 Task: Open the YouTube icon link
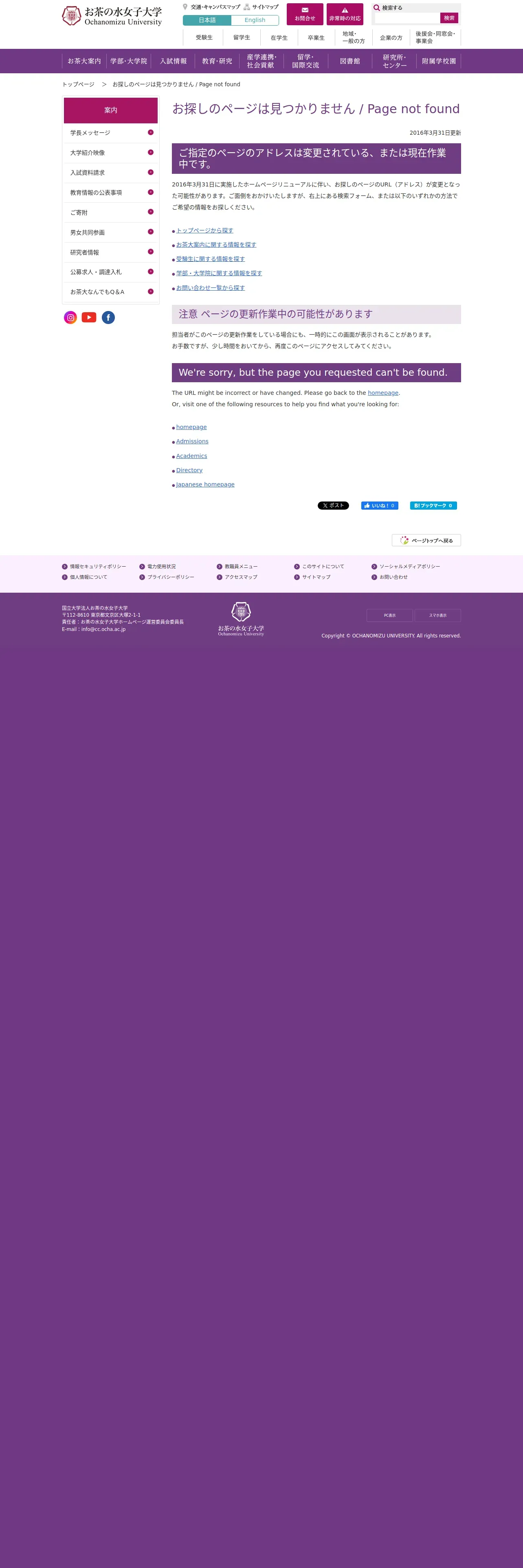[x=89, y=317]
